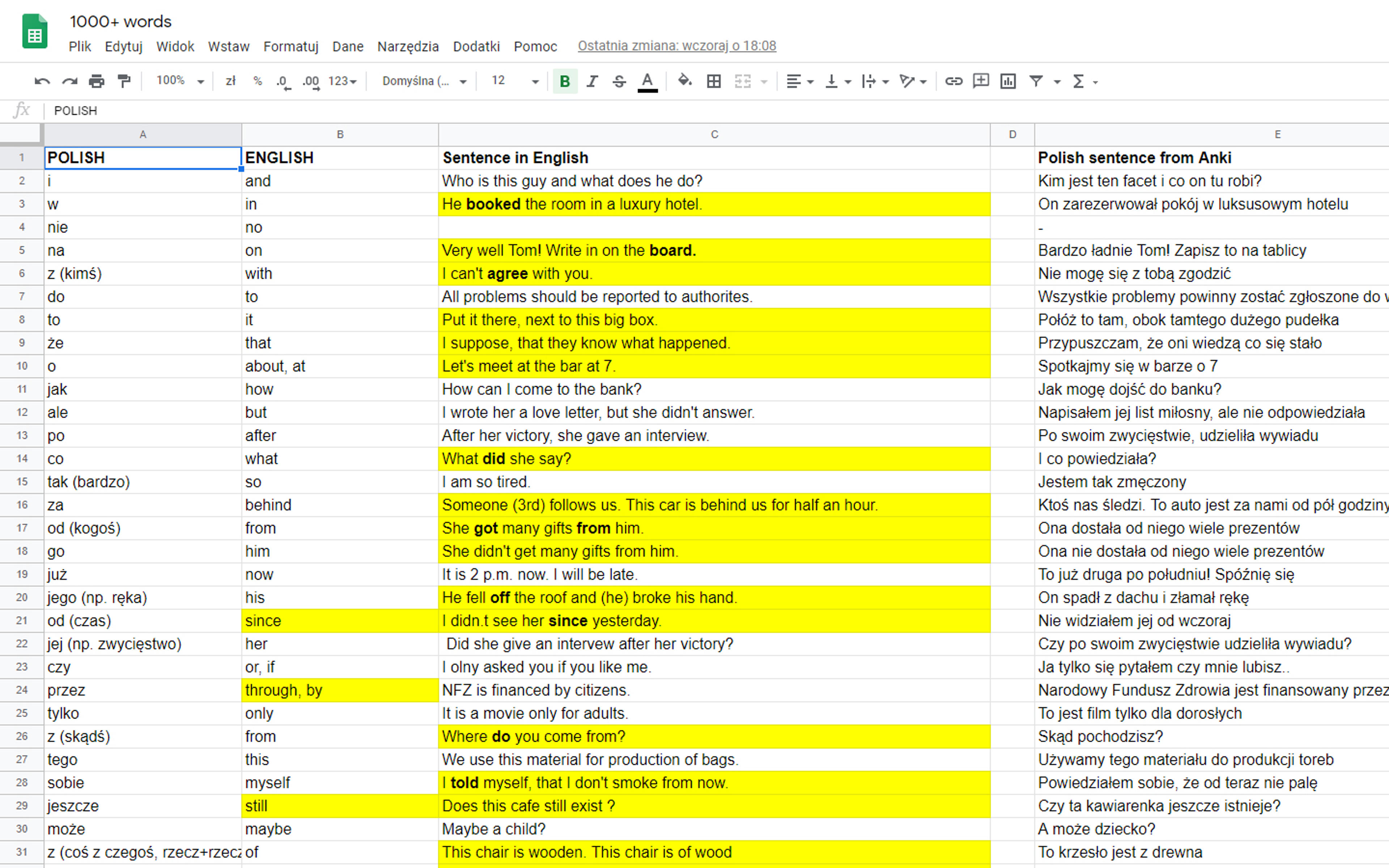Toggle strikethrough formatting
Viewport: 1389px width, 868px height.
(x=619, y=81)
